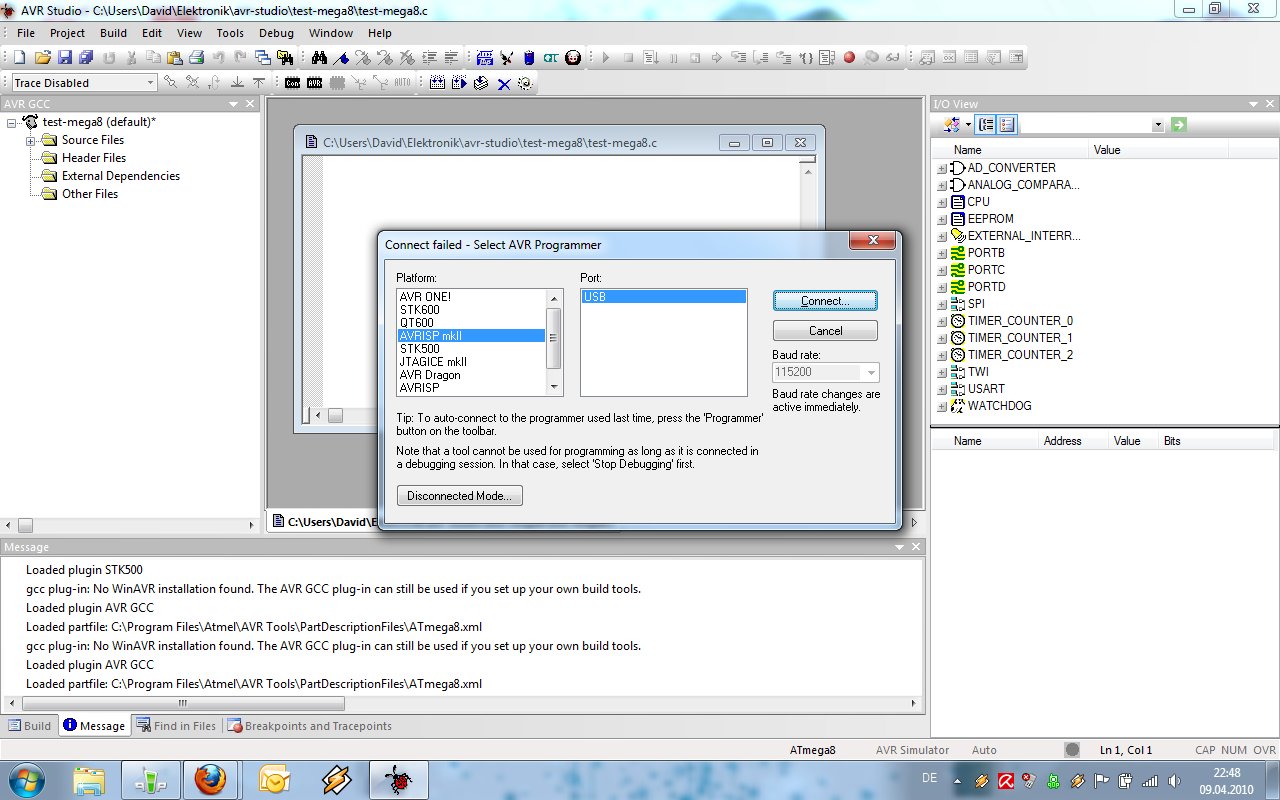
Task: Click the black 'AVR' programmer icon
Action: pos(314,83)
